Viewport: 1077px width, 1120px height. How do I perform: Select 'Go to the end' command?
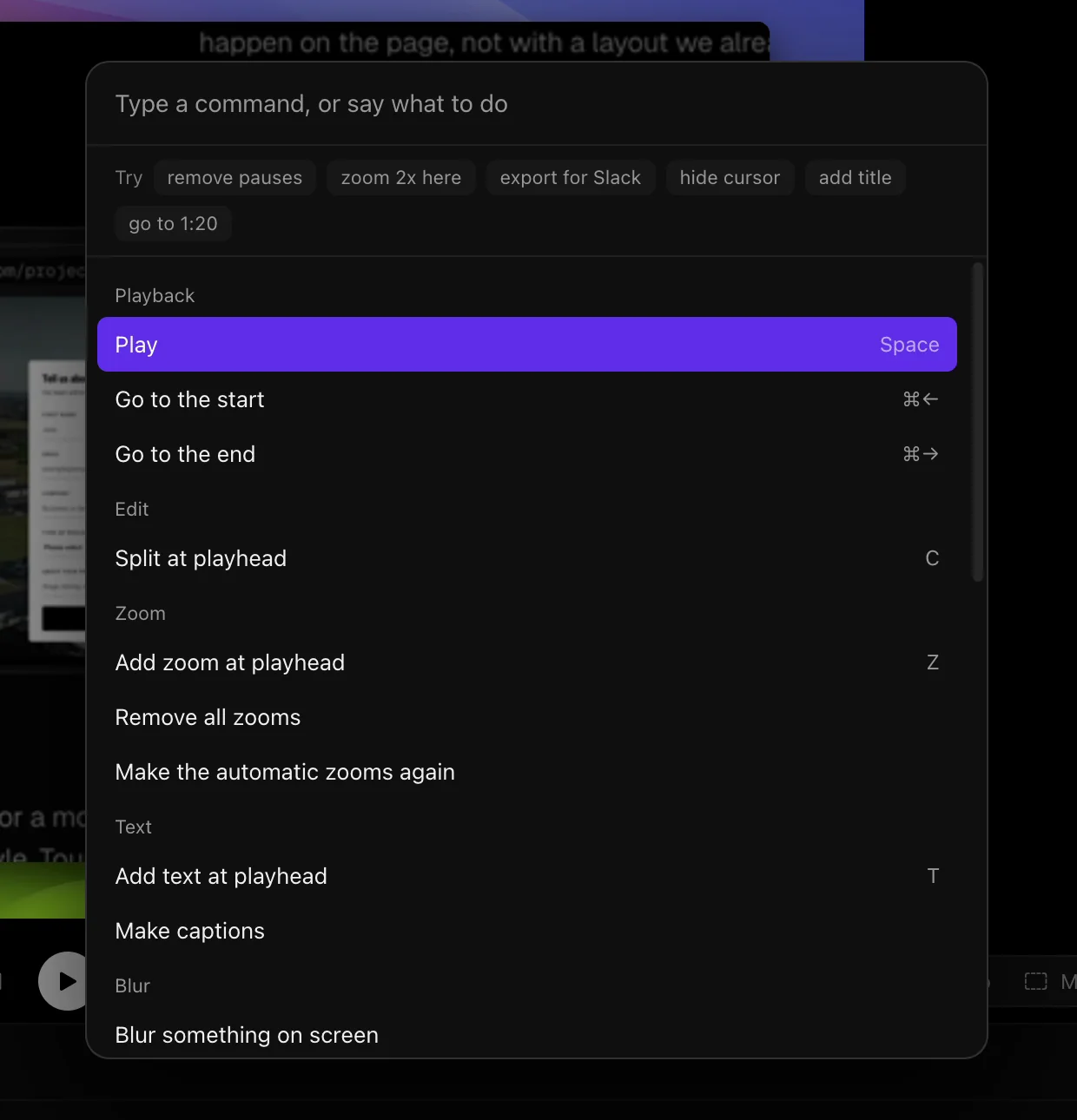click(527, 454)
